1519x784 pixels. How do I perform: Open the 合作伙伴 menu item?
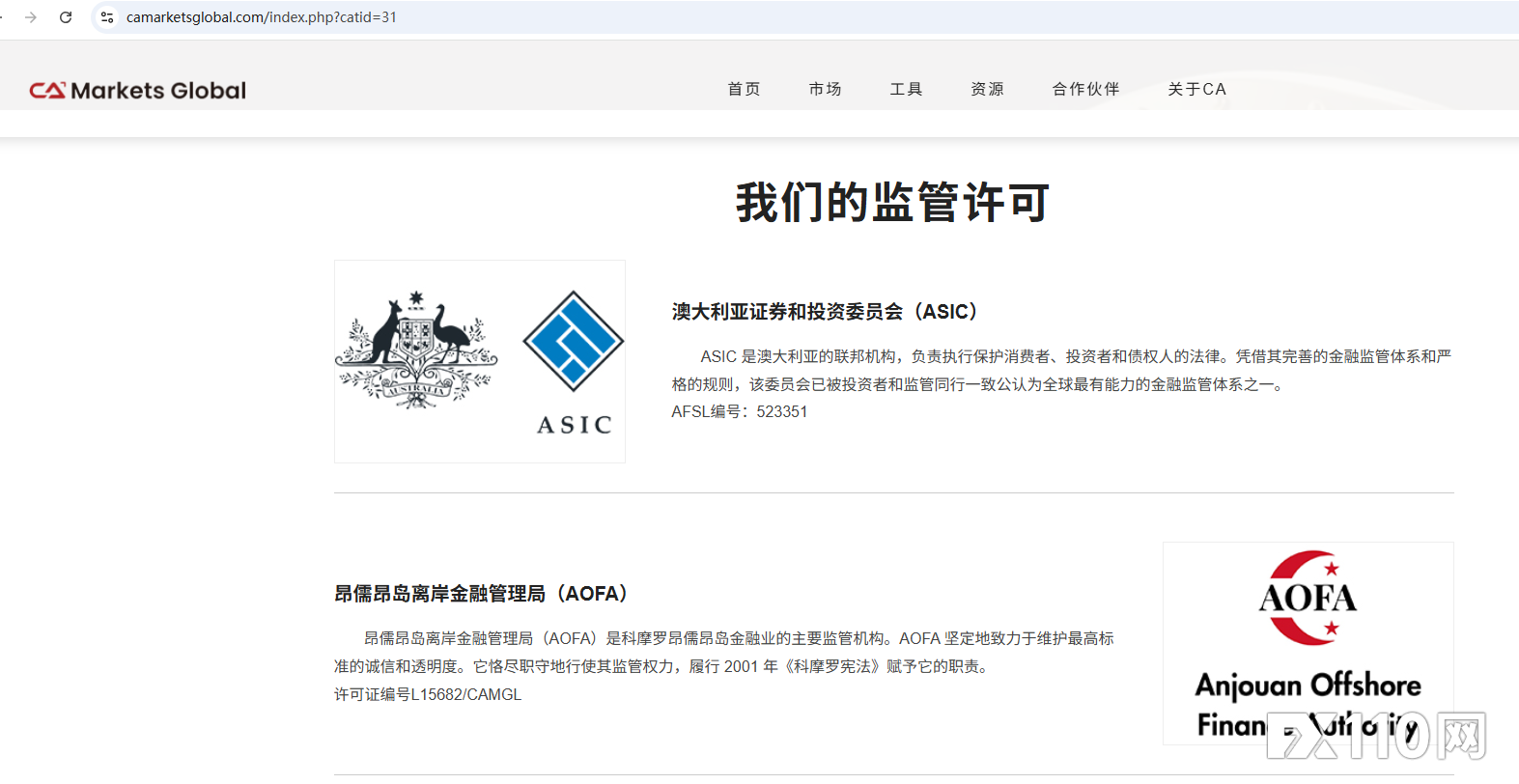point(1085,89)
